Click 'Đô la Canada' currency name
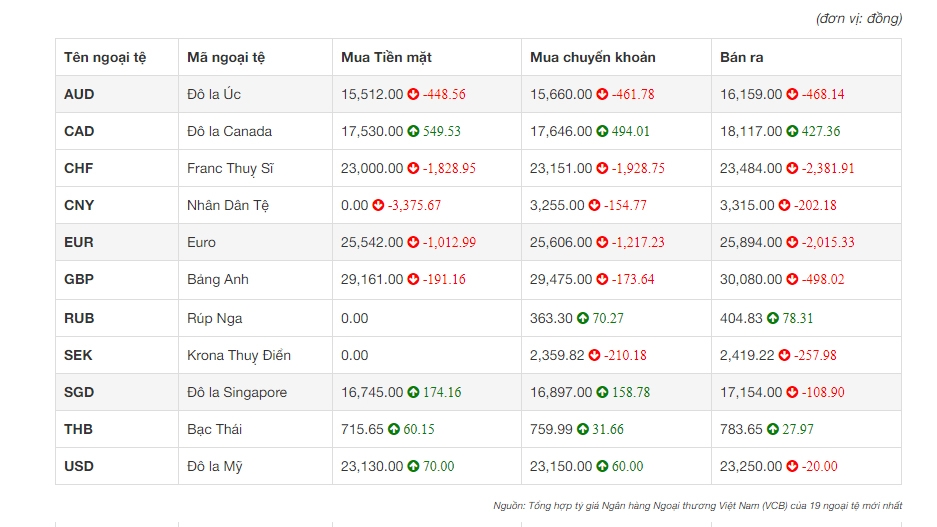This screenshot has height=527, width=937. pyautogui.click(x=229, y=131)
